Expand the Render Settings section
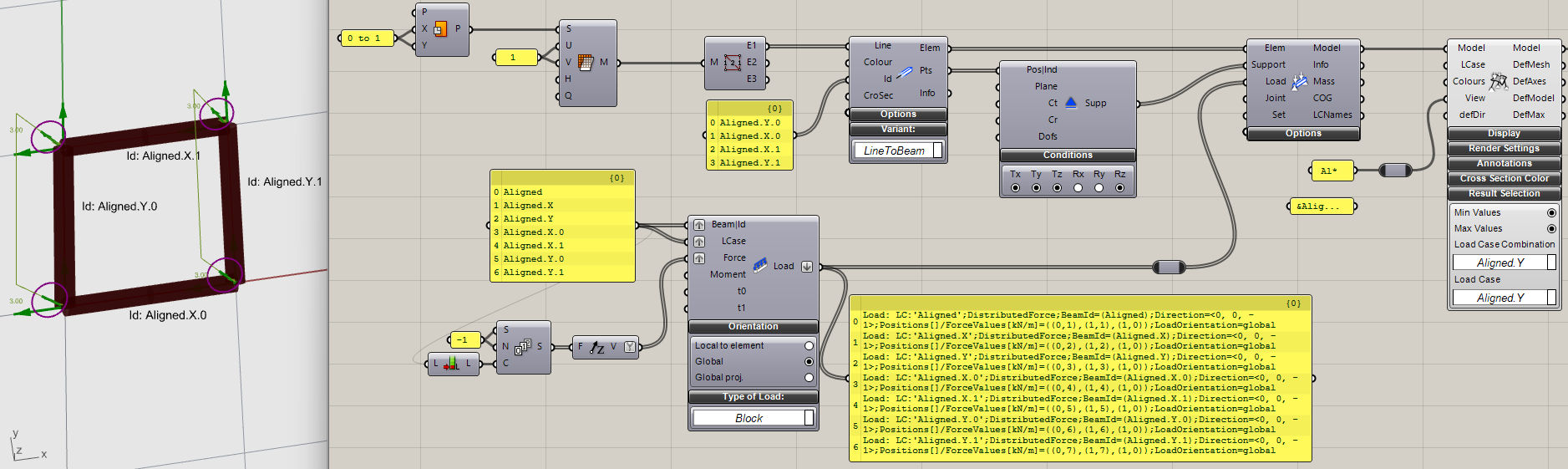The width and height of the screenshot is (1568, 469). [x=1504, y=149]
